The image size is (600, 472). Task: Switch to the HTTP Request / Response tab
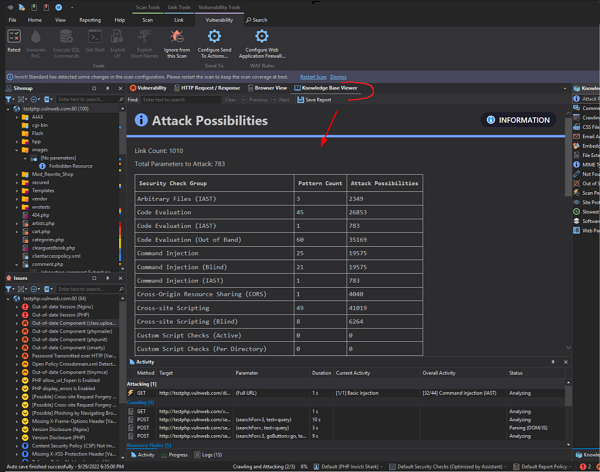point(208,88)
